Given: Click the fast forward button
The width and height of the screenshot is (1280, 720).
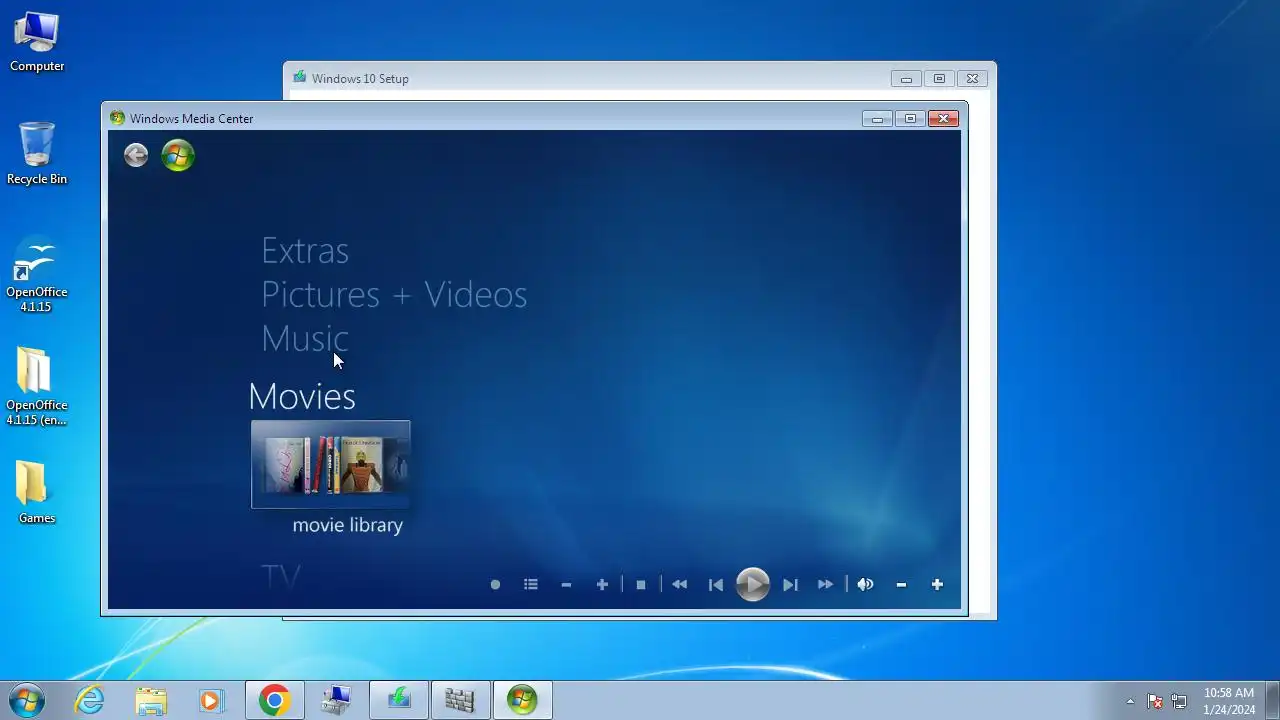Looking at the screenshot, I should (826, 584).
